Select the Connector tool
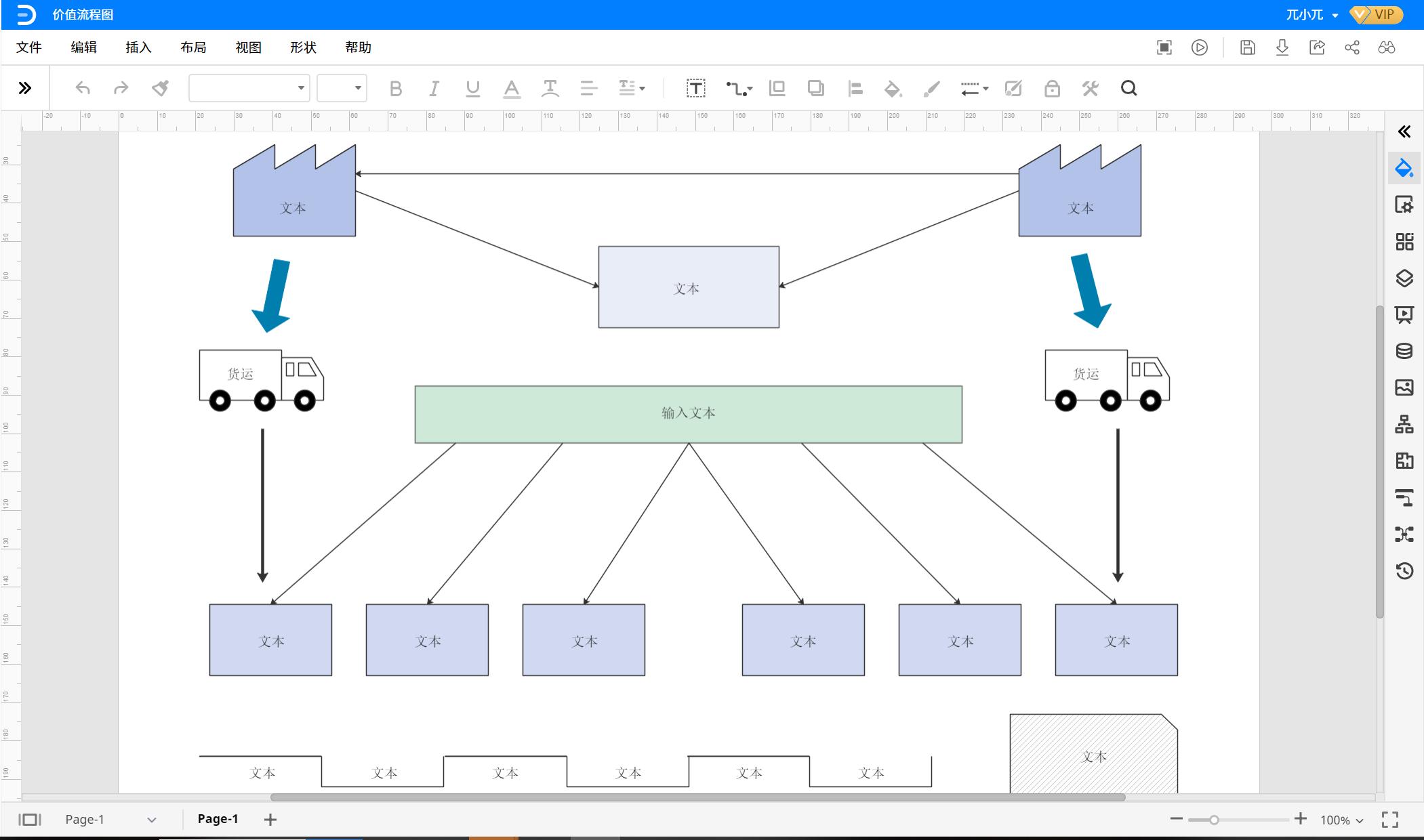This screenshot has width=1424, height=840. coord(738,88)
